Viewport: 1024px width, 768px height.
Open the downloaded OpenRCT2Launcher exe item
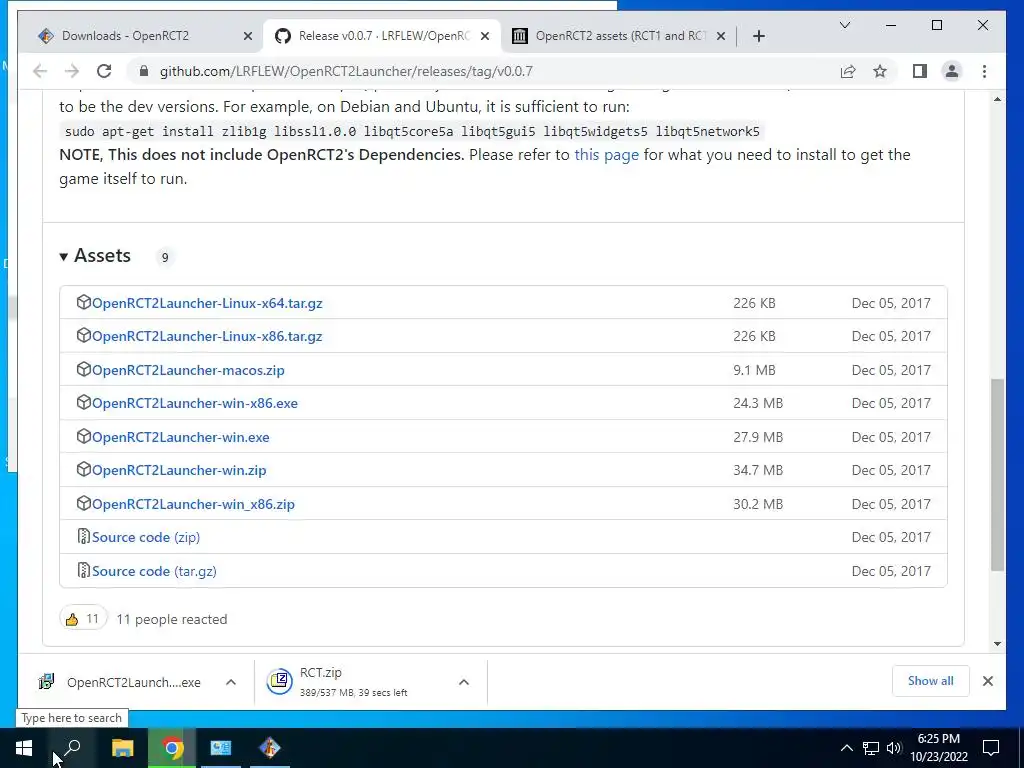point(120,682)
